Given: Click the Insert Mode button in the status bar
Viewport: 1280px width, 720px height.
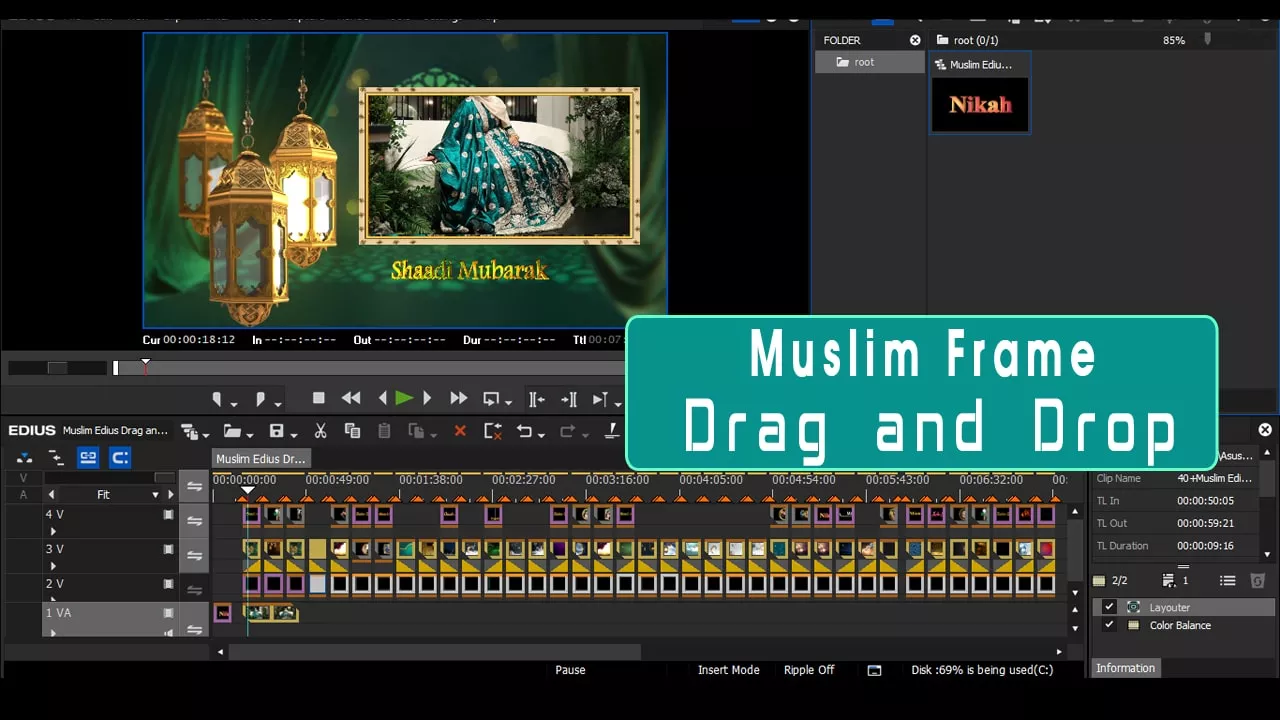Looking at the screenshot, I should coord(728,670).
